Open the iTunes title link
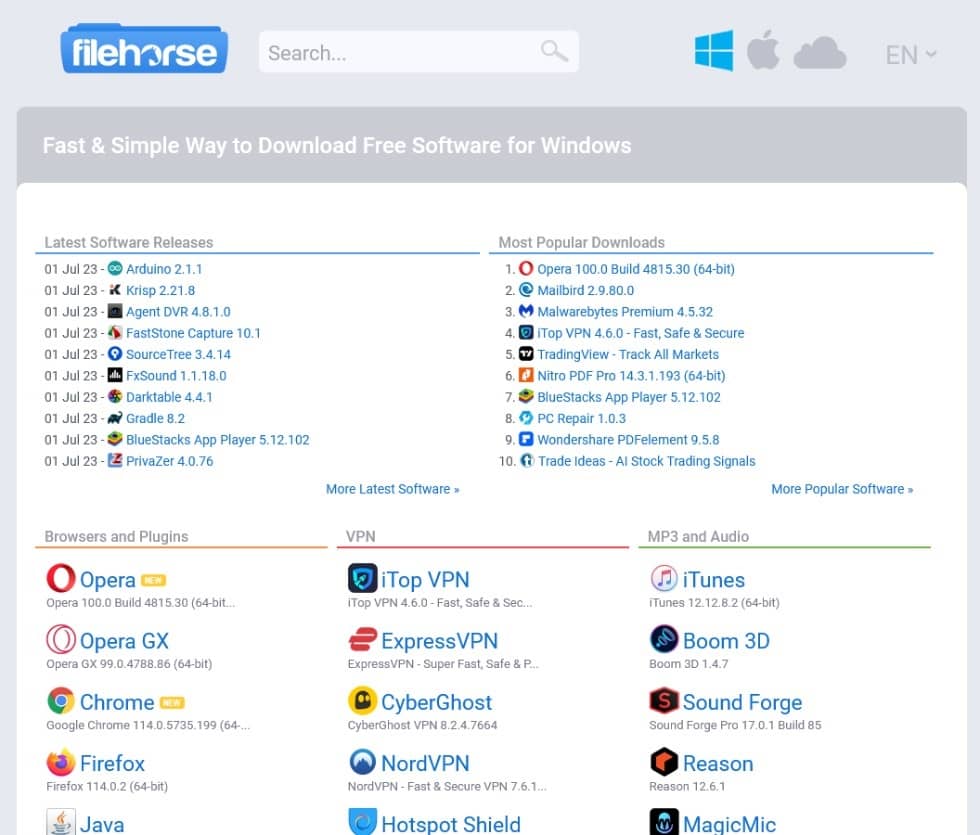 coord(714,579)
